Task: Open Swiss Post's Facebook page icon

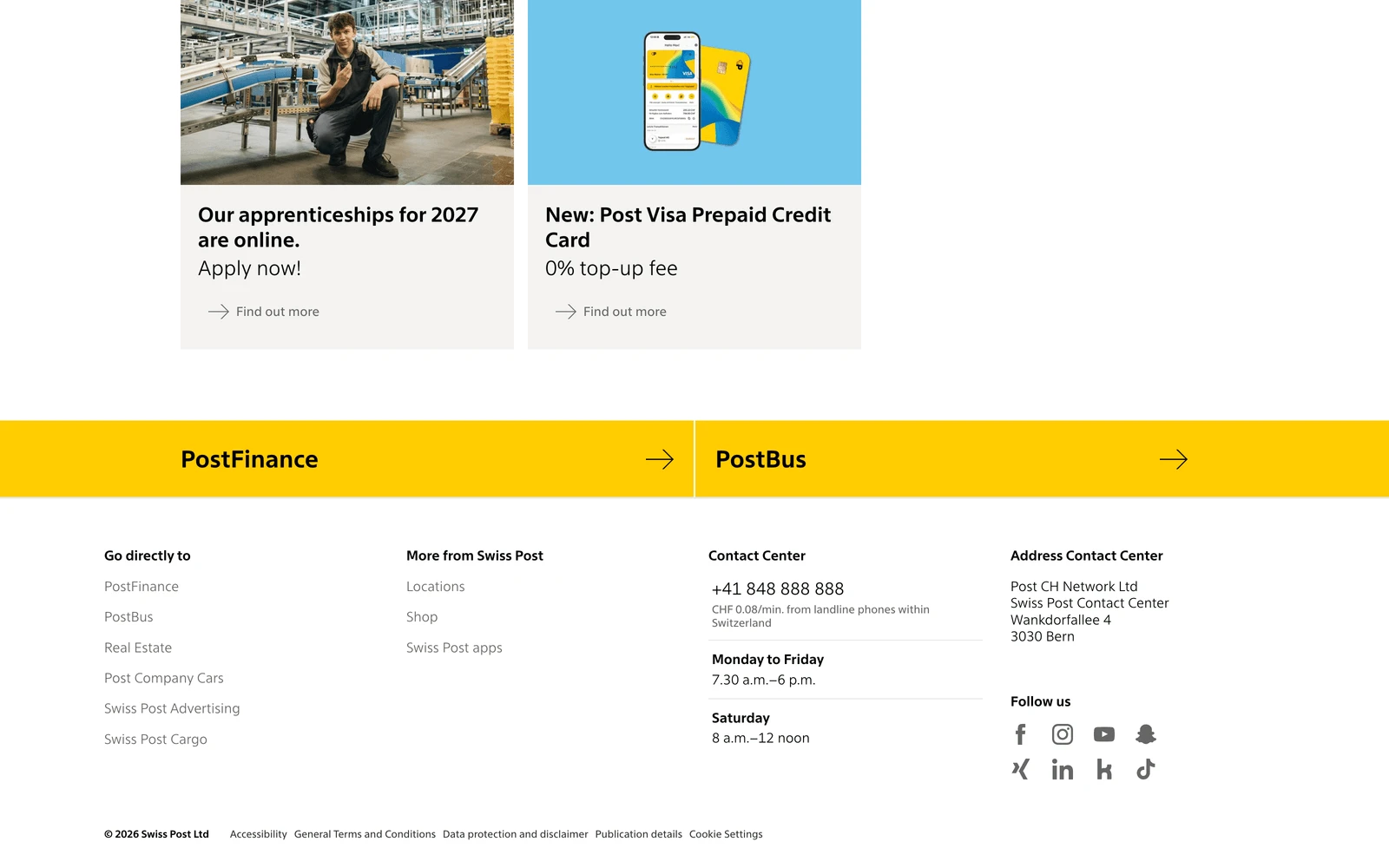Action: coord(1021,734)
